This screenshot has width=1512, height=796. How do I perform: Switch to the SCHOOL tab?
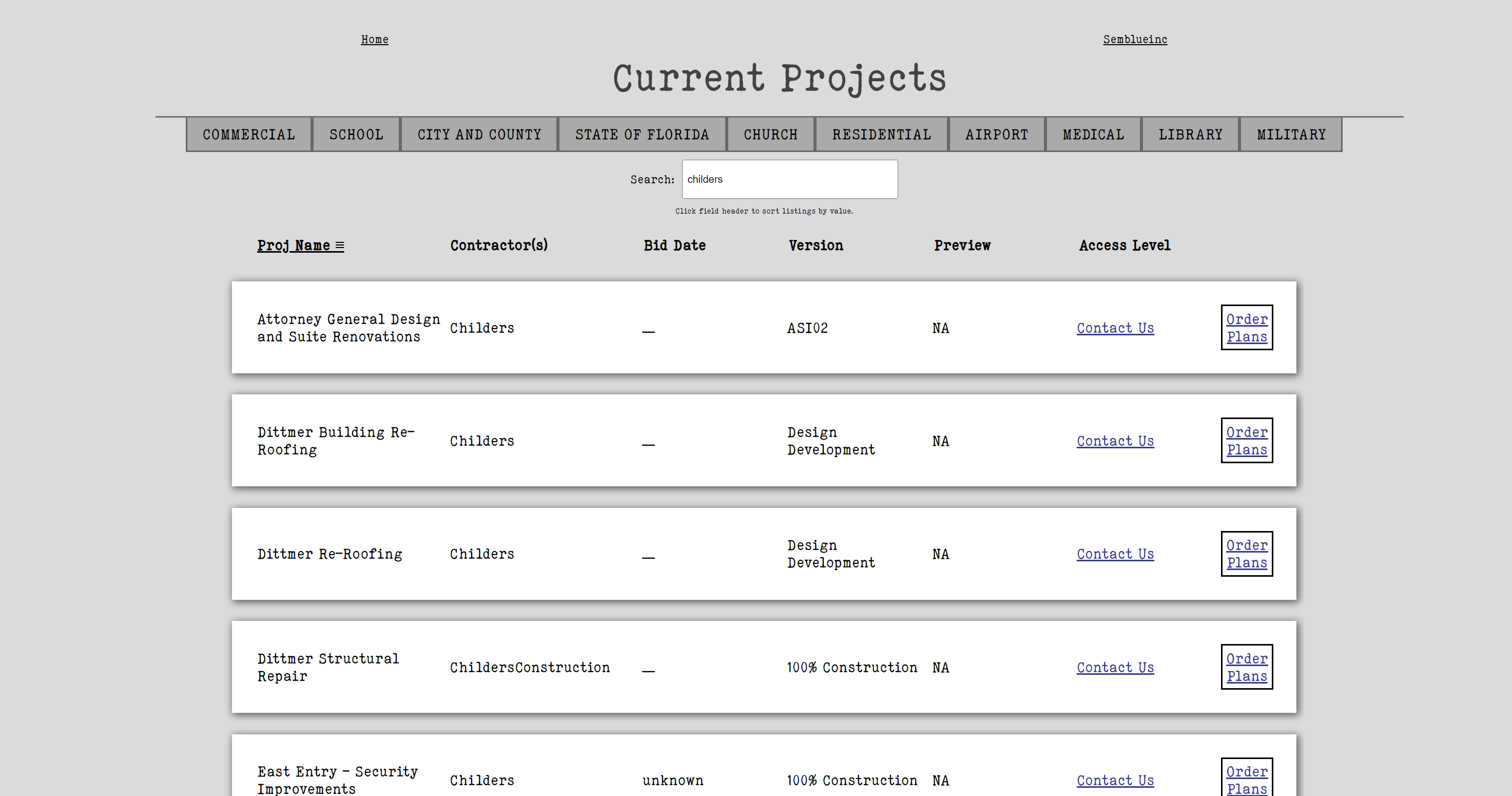pos(356,135)
